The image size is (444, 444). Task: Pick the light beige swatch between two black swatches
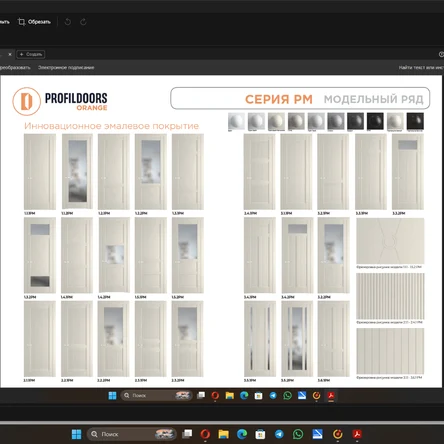click(x=395, y=121)
